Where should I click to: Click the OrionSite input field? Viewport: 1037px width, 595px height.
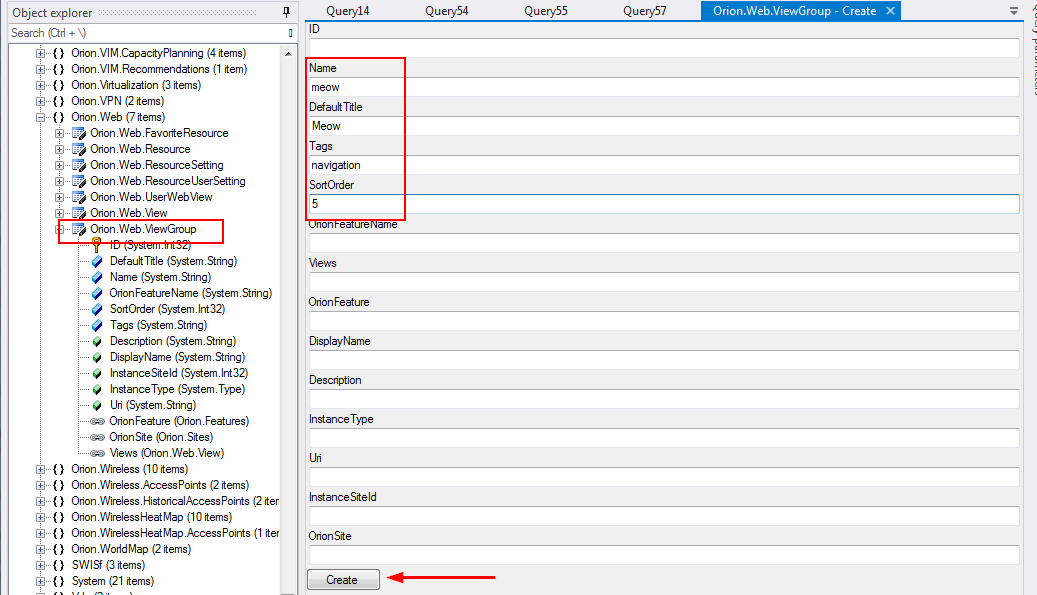click(664, 555)
